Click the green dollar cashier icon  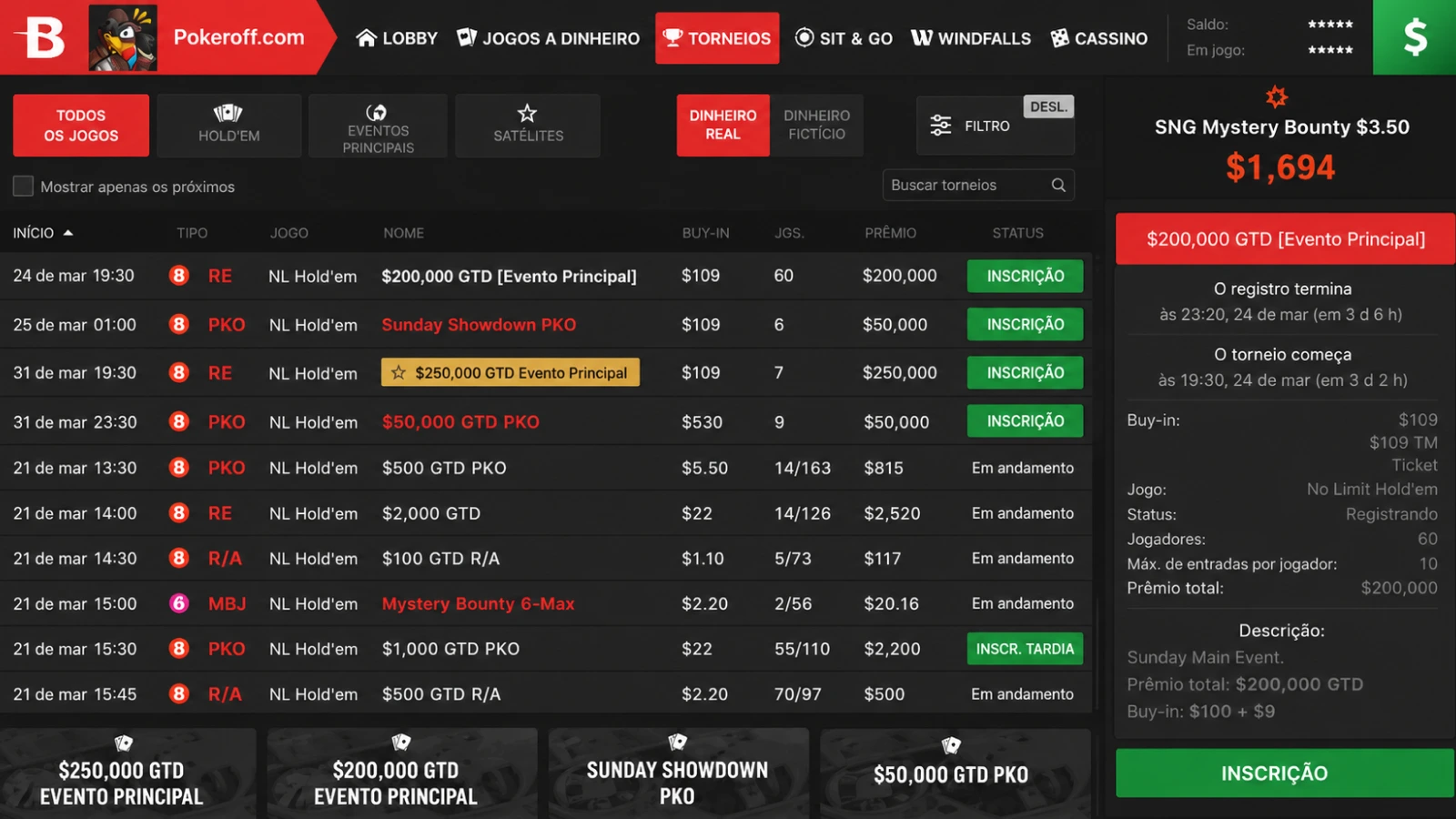tap(1414, 37)
